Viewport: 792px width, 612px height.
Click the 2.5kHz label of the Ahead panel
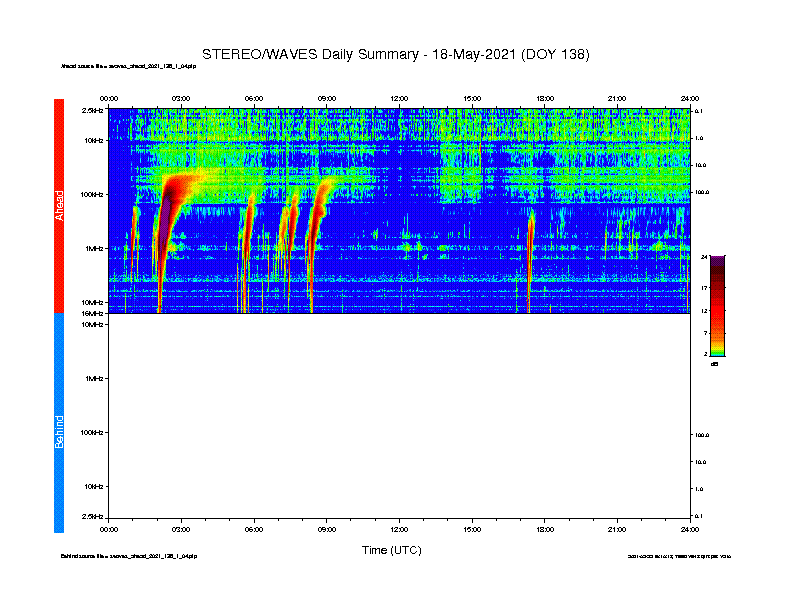(92, 110)
